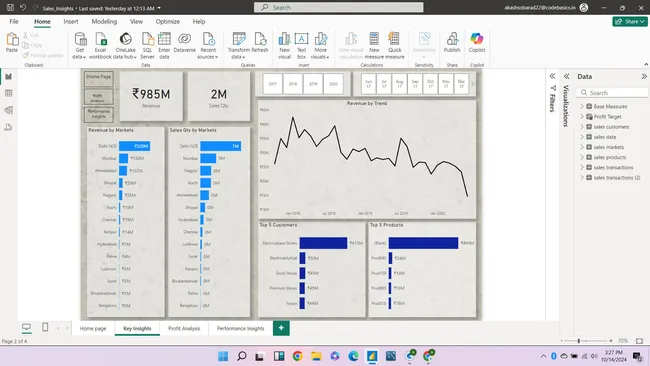This screenshot has height=366, width=650.
Task: Switch to Model view in left sidebar
Action: pyautogui.click(x=8, y=110)
